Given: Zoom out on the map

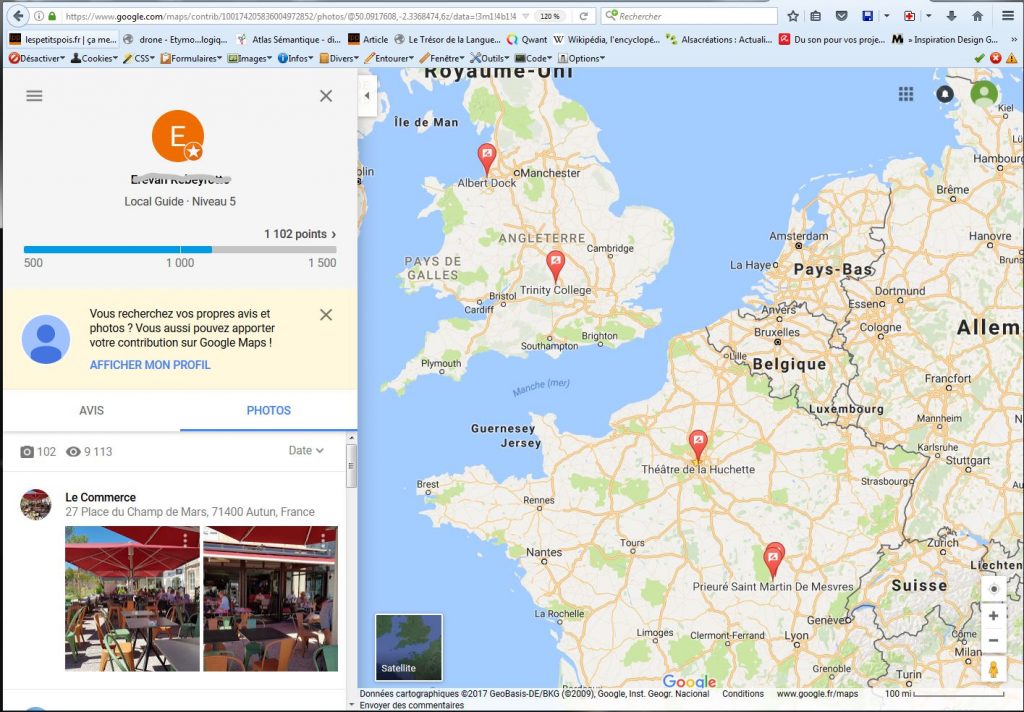Looking at the screenshot, I should (993, 641).
